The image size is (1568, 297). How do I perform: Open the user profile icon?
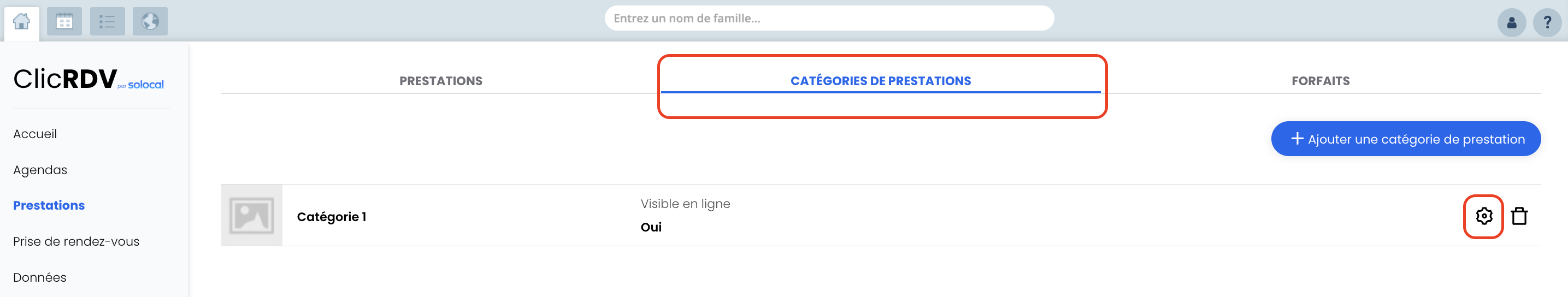[x=1511, y=23]
